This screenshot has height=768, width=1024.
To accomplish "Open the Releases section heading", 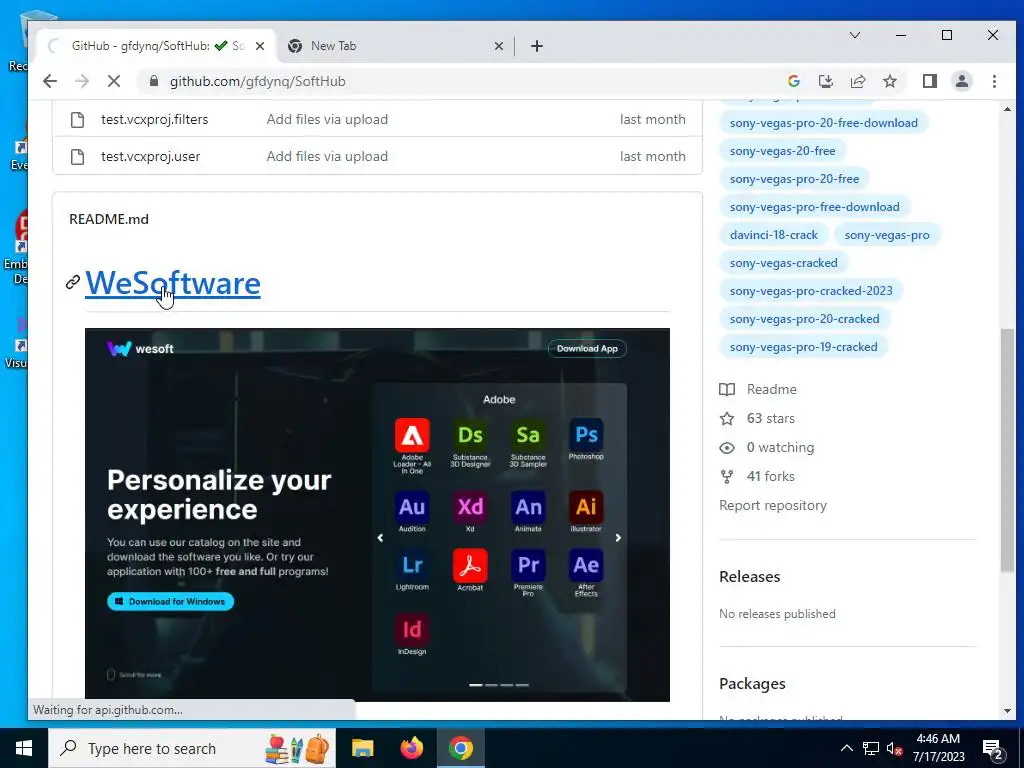I will [750, 577].
